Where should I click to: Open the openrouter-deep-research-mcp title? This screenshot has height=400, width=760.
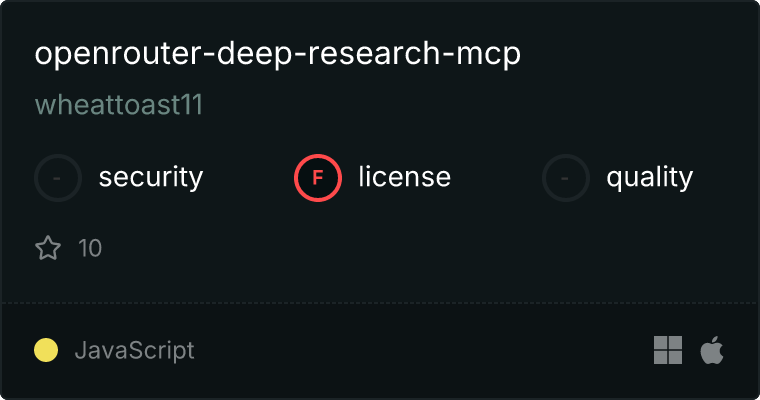click(278, 54)
